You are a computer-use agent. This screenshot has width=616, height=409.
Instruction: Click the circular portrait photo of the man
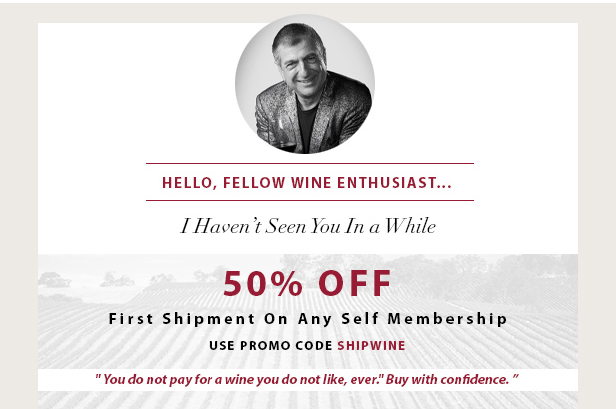[x=305, y=84]
